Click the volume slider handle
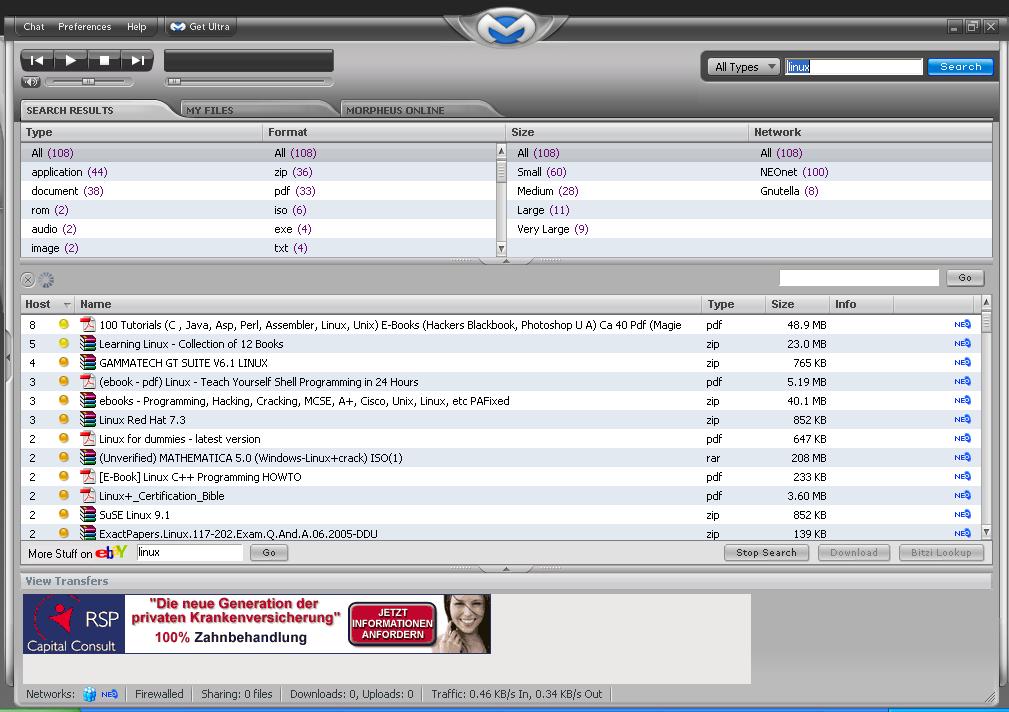The height and width of the screenshot is (712, 1009). click(x=88, y=82)
